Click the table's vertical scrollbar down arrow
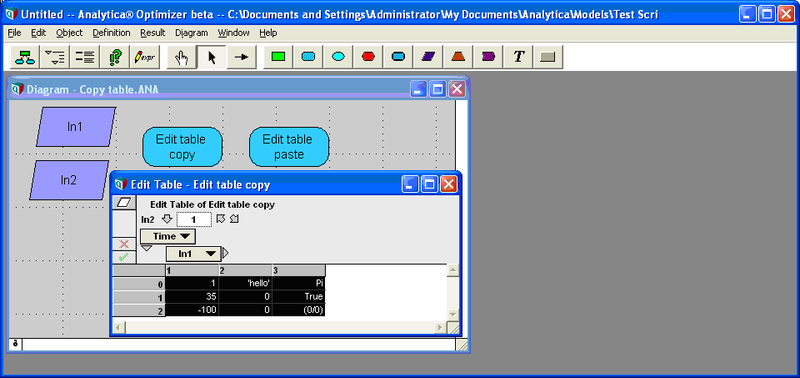800x378 pixels. tap(453, 314)
